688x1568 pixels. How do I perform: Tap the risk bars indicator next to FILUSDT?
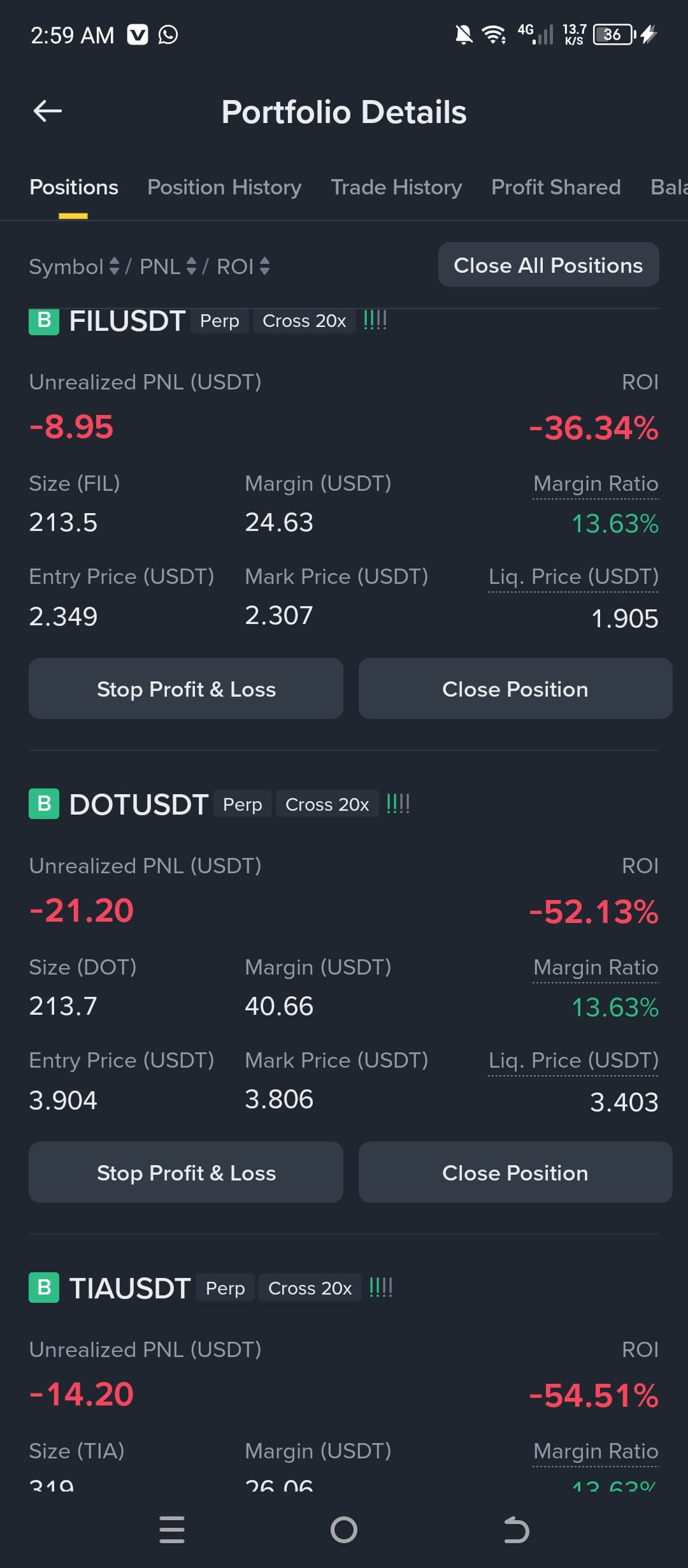pyautogui.click(x=375, y=320)
